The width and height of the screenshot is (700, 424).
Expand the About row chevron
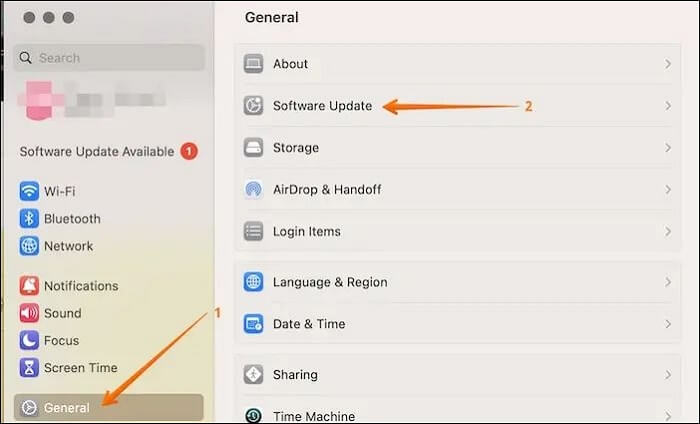point(667,64)
